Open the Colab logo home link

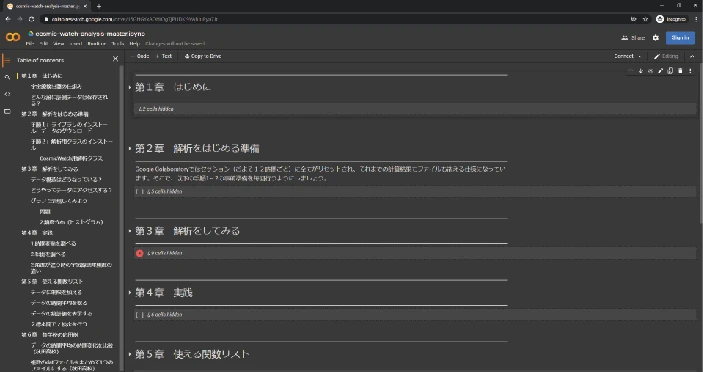pyautogui.click(x=13, y=37)
